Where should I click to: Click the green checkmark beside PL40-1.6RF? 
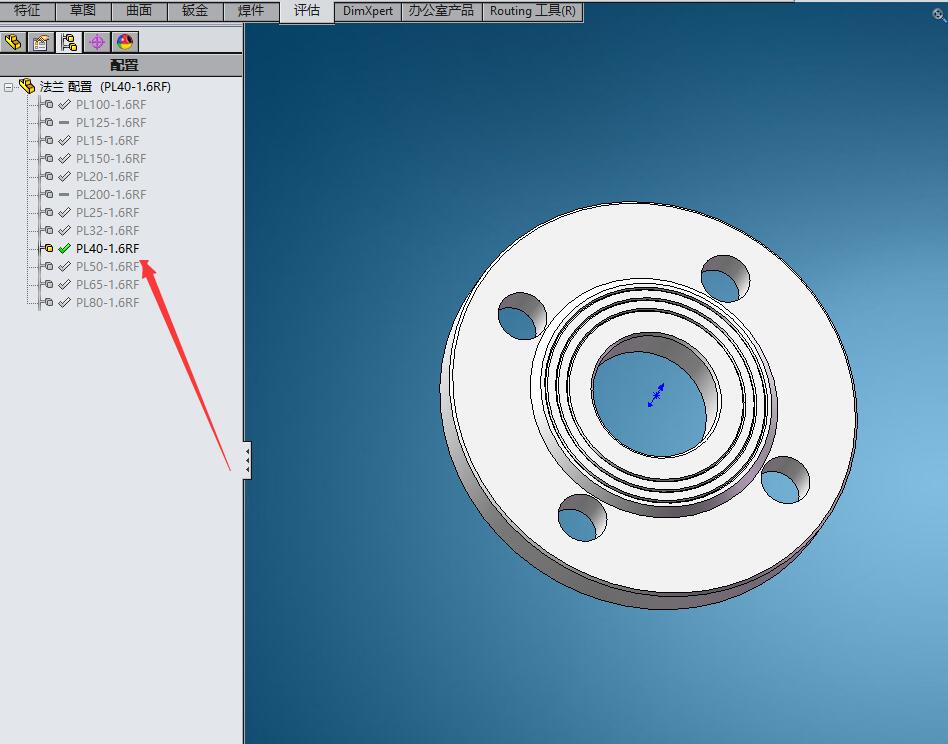coord(64,248)
